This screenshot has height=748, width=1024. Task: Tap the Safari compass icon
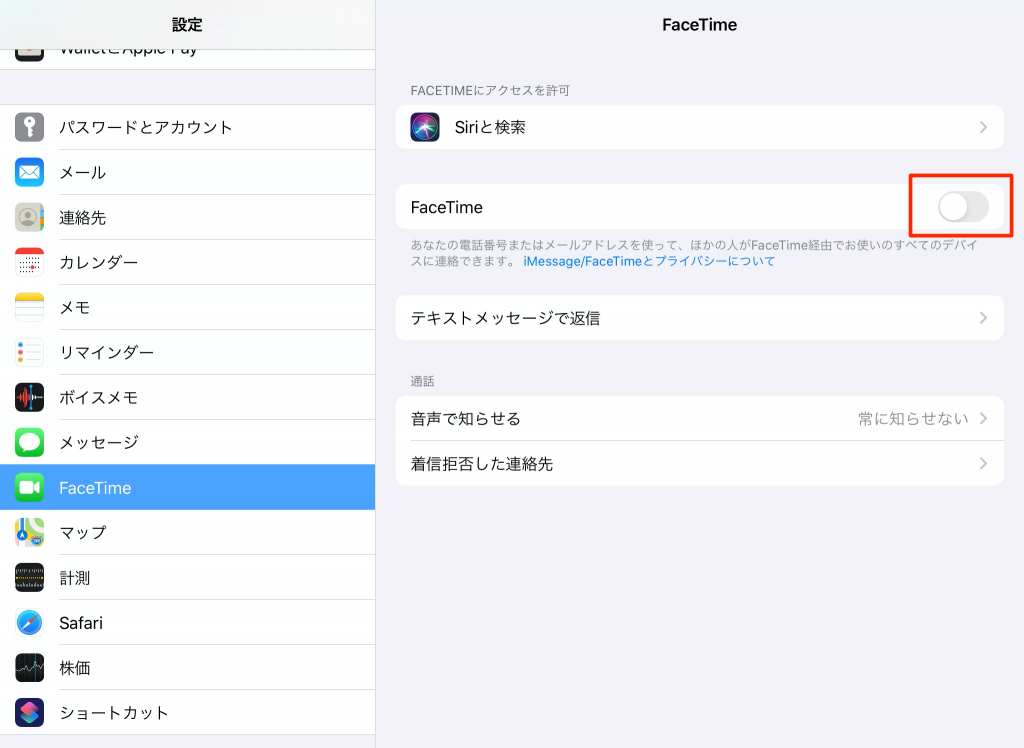click(29, 623)
